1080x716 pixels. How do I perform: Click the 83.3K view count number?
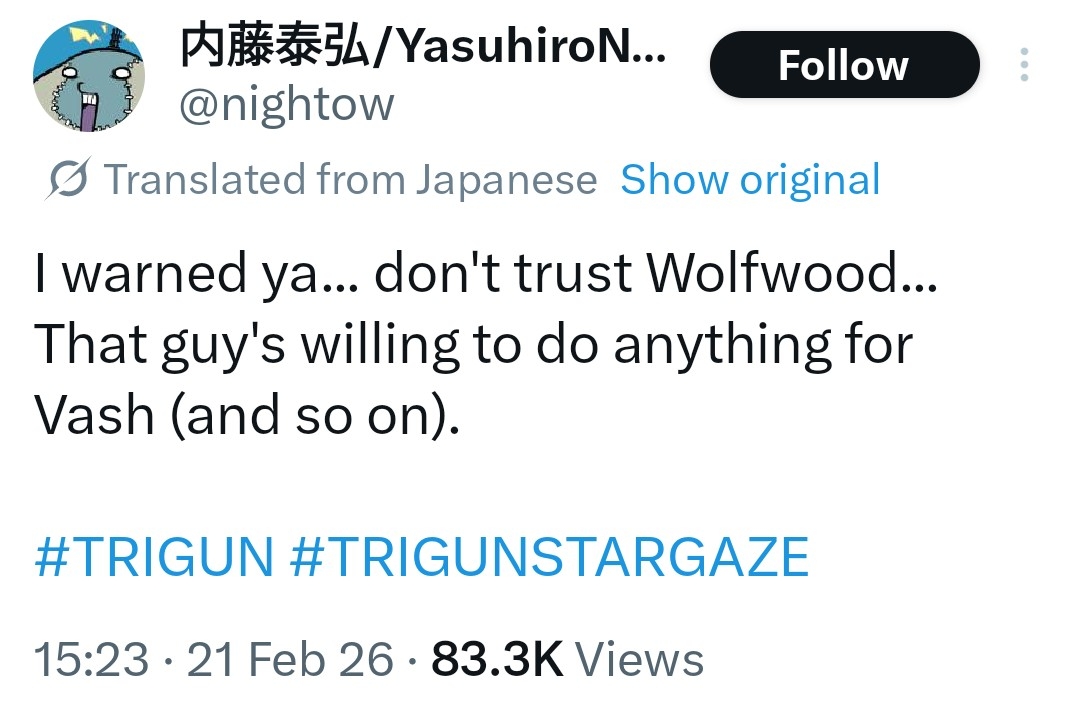click(x=497, y=659)
